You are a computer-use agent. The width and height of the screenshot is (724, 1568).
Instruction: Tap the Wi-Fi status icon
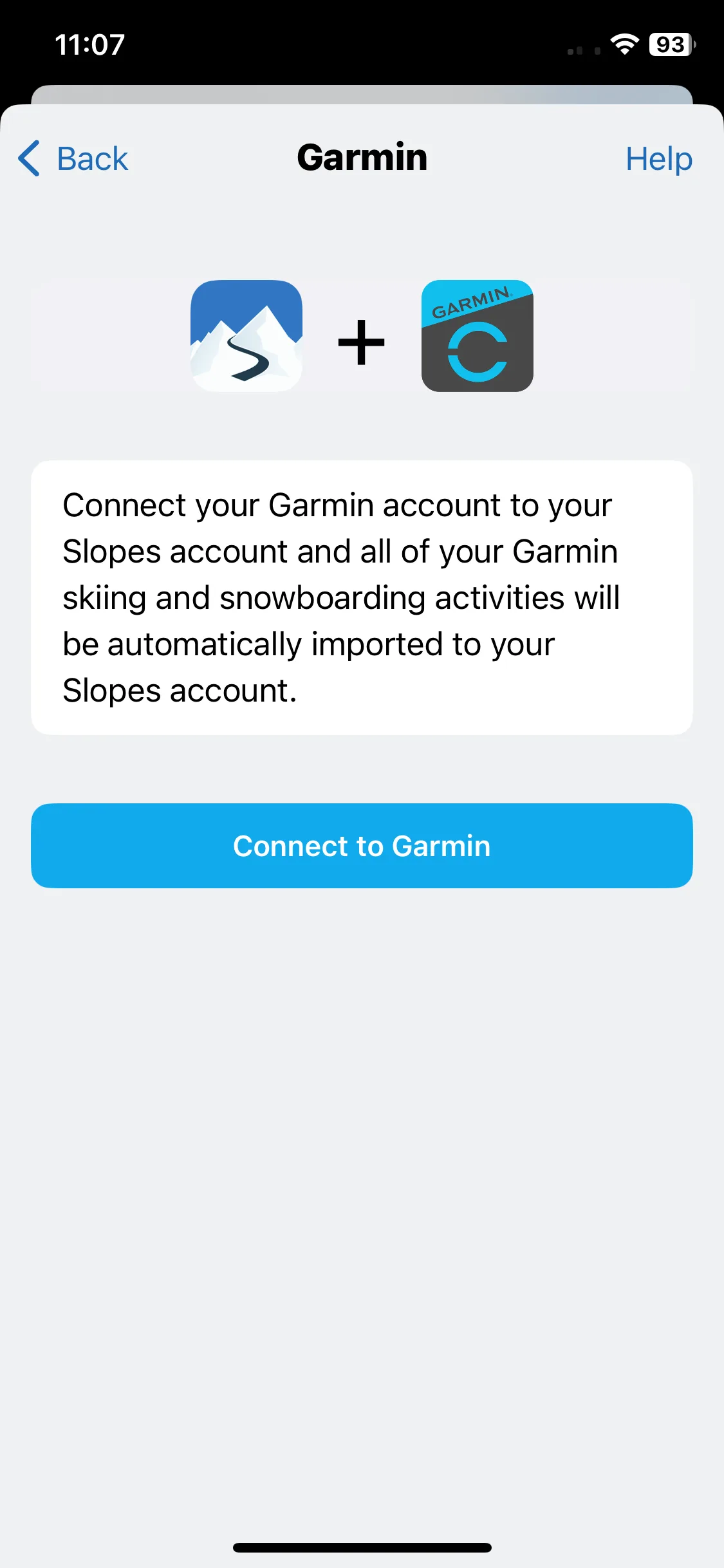tap(624, 44)
